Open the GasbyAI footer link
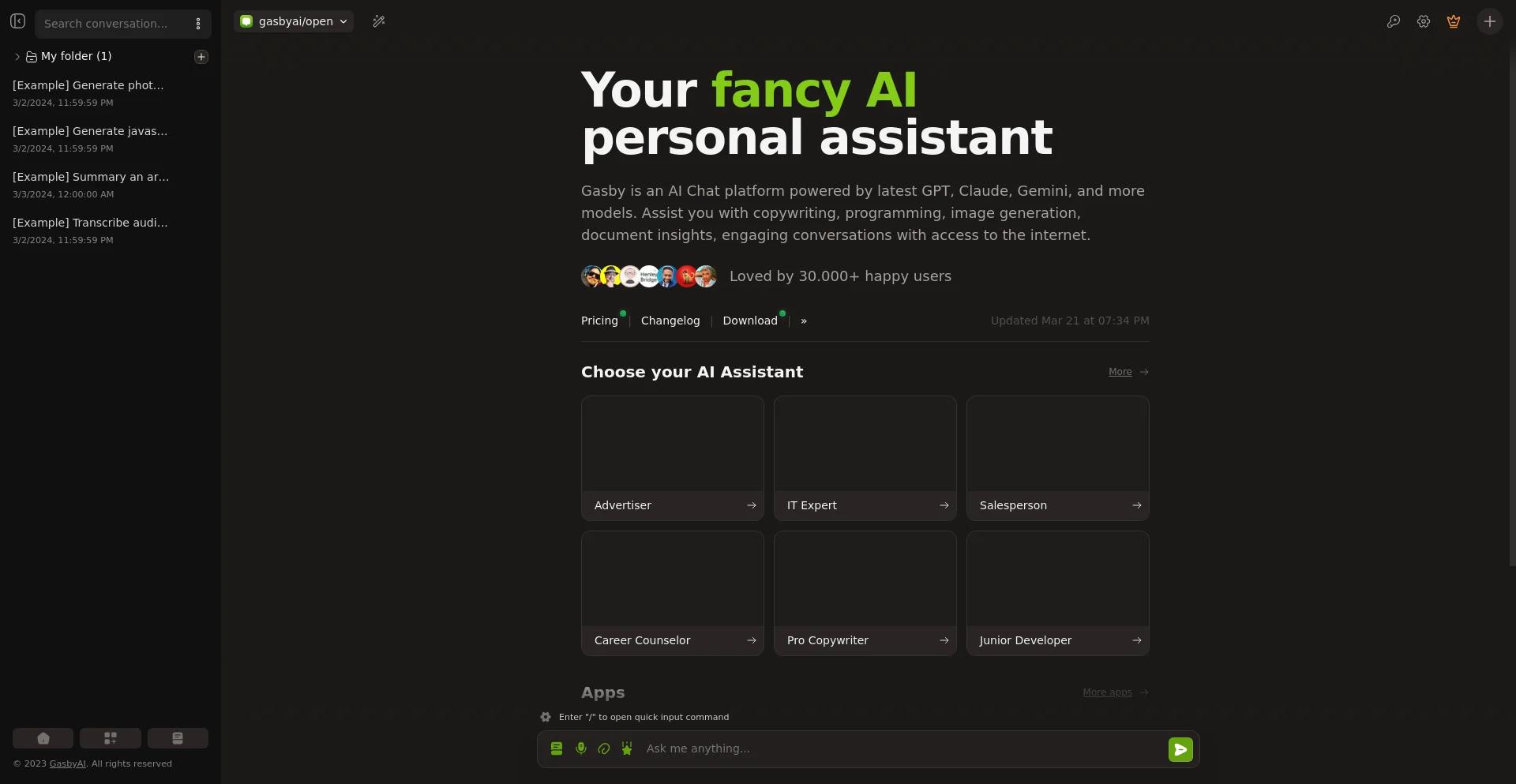 [68, 763]
